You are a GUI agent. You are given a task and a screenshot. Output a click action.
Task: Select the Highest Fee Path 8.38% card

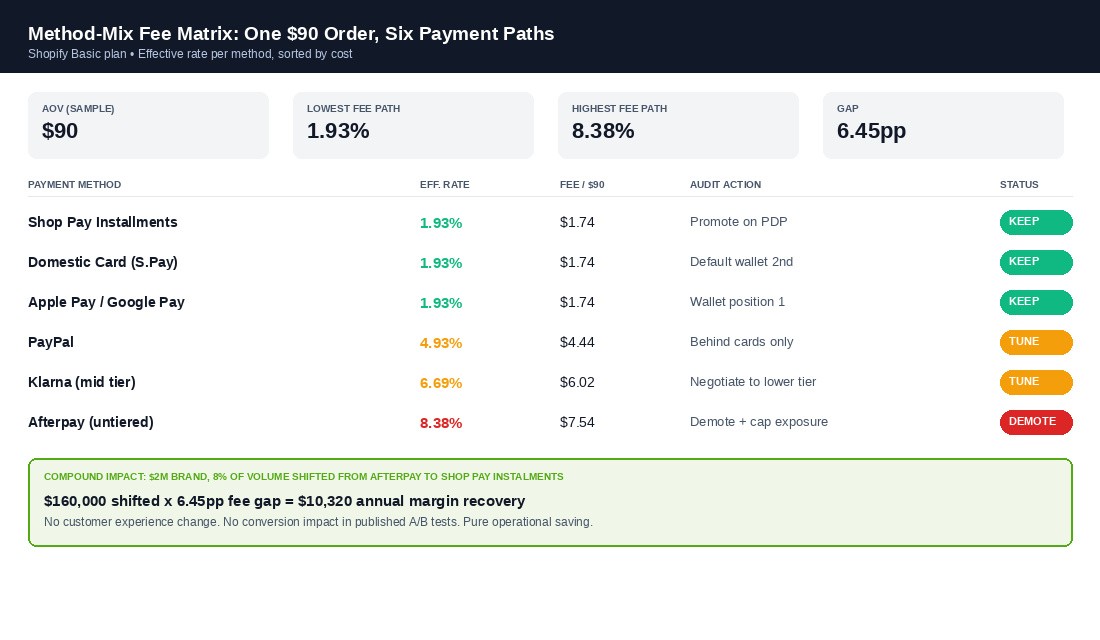(x=678, y=125)
